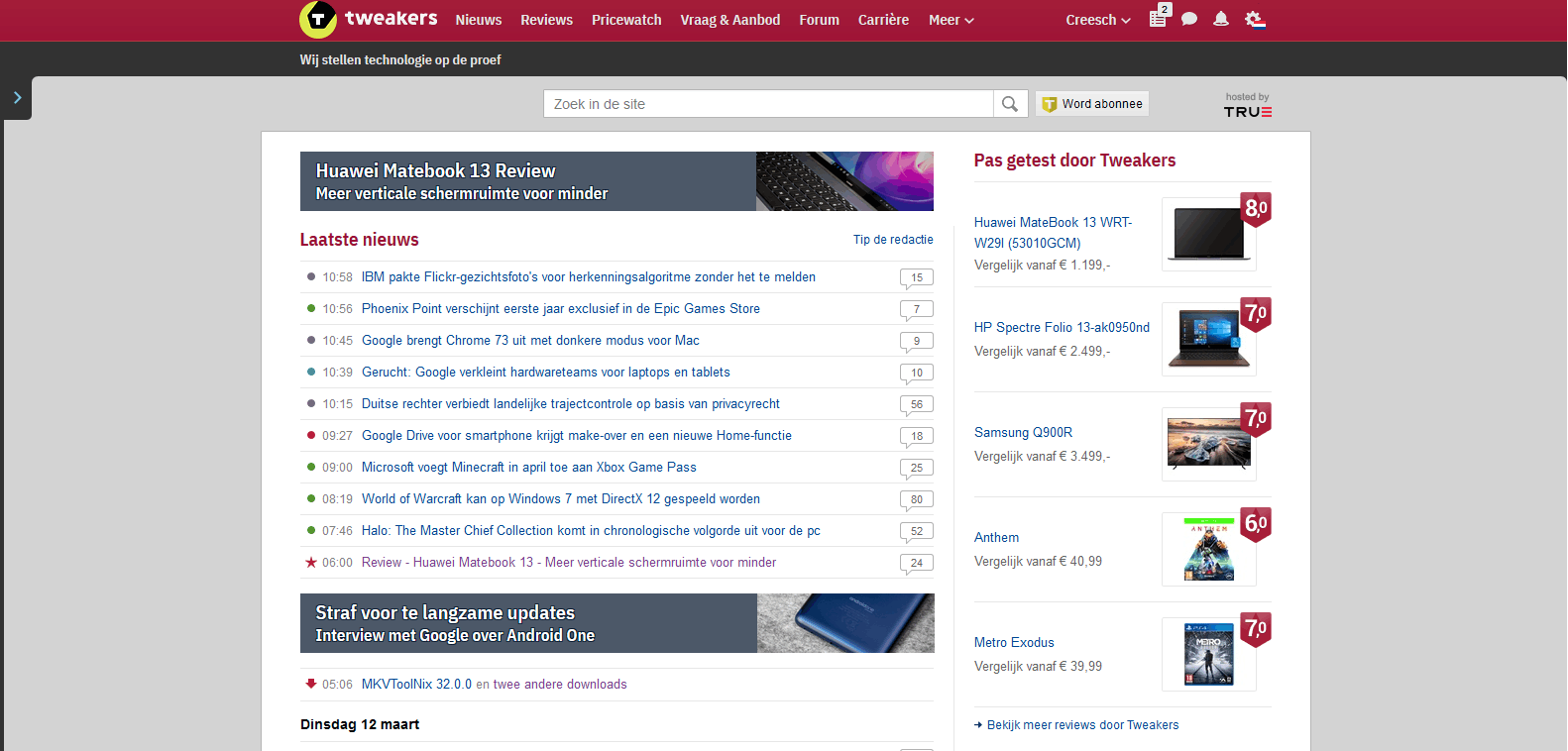Visit the Forum section

click(820, 20)
